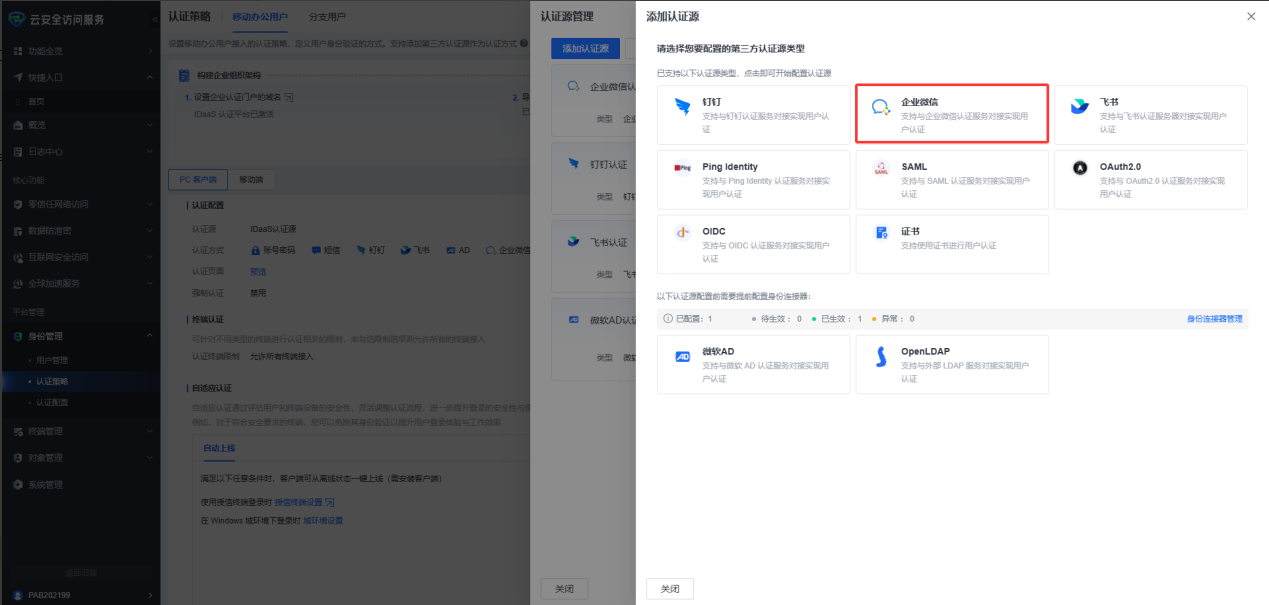Switch to the 移动办公用户 tab
This screenshot has width=1269, height=605.
click(x=260, y=17)
